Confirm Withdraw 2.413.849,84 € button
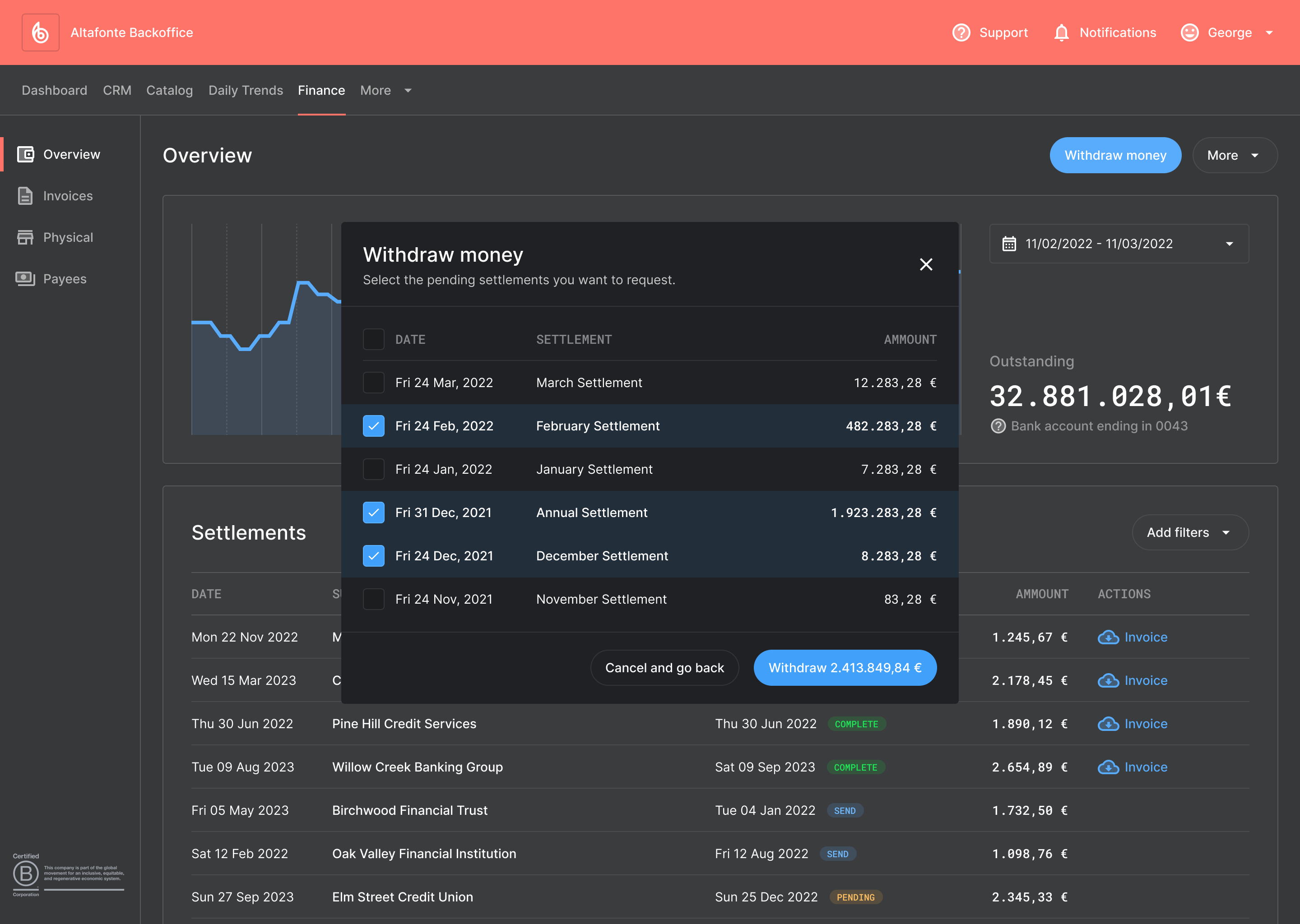The height and width of the screenshot is (924, 1300). [x=845, y=668]
